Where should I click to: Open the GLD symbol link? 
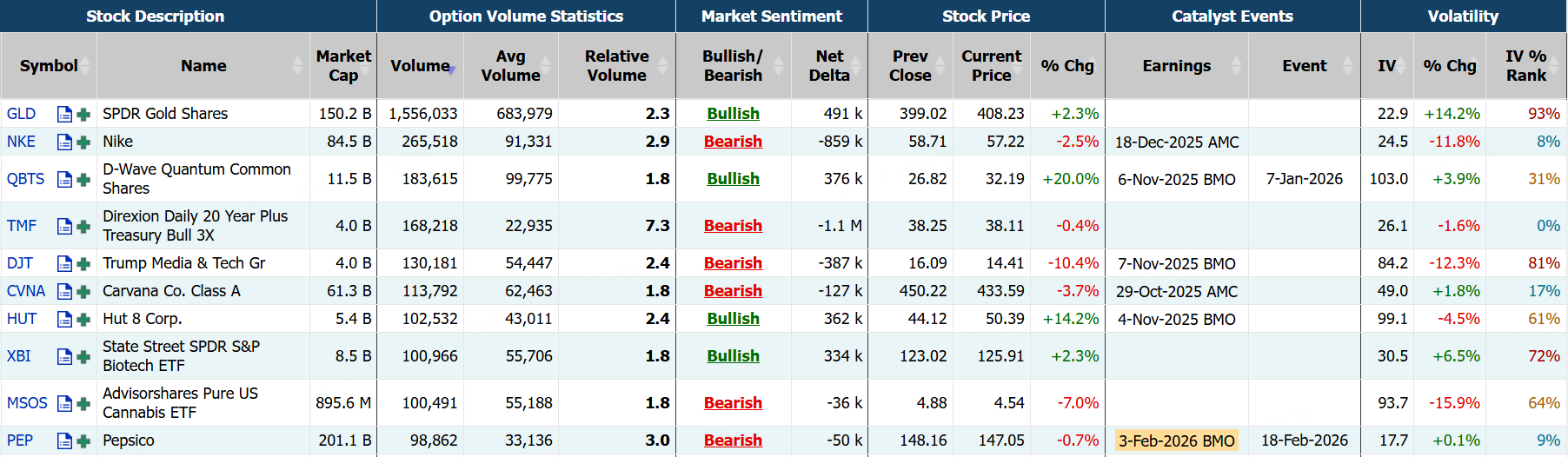[21, 114]
